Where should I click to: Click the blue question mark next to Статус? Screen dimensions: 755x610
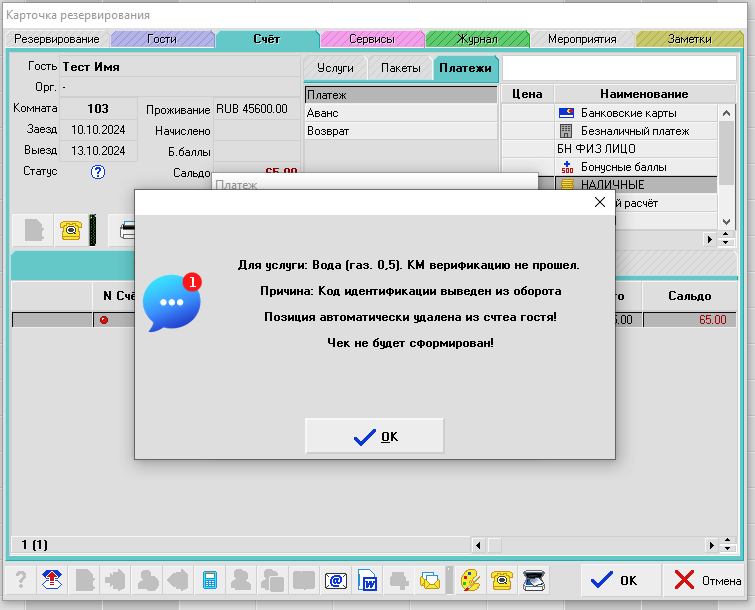[x=98, y=172]
